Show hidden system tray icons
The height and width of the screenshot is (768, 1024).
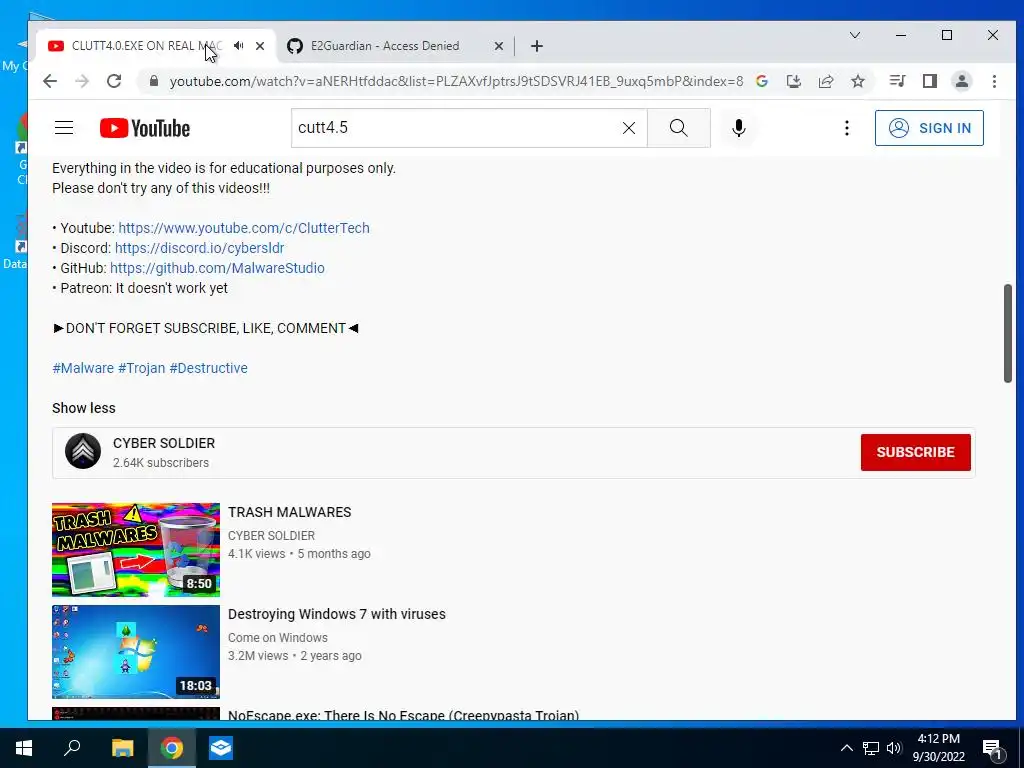(846, 748)
